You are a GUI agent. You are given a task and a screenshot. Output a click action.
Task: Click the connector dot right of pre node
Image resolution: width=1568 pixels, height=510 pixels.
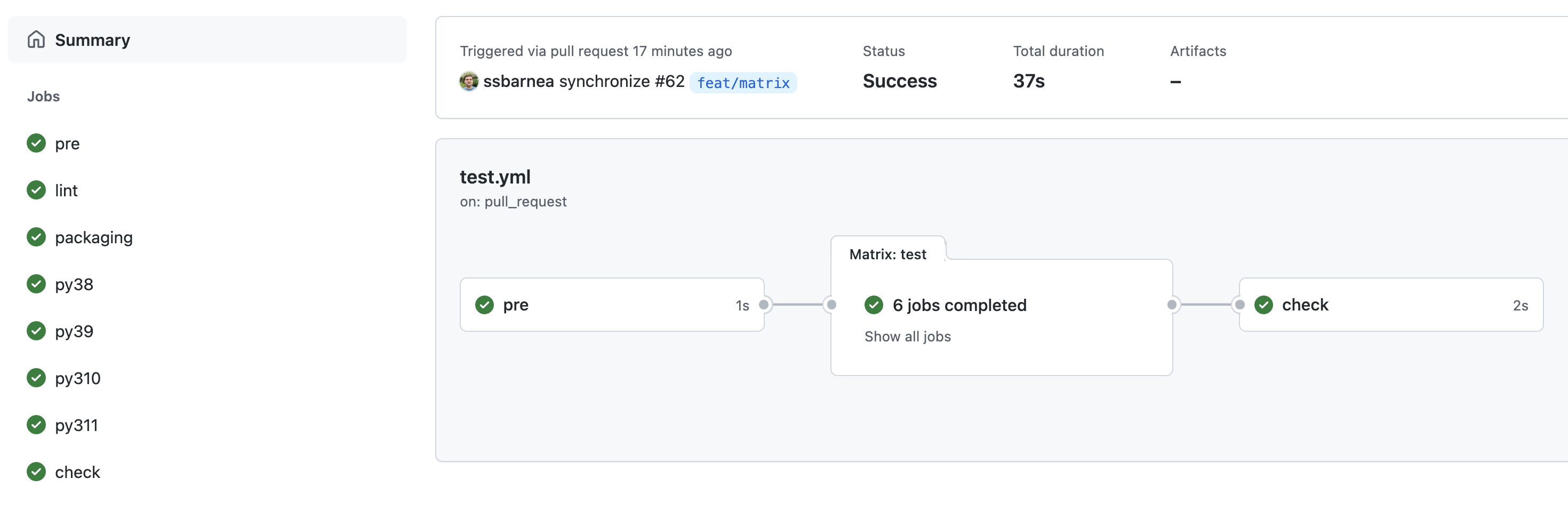click(x=764, y=305)
